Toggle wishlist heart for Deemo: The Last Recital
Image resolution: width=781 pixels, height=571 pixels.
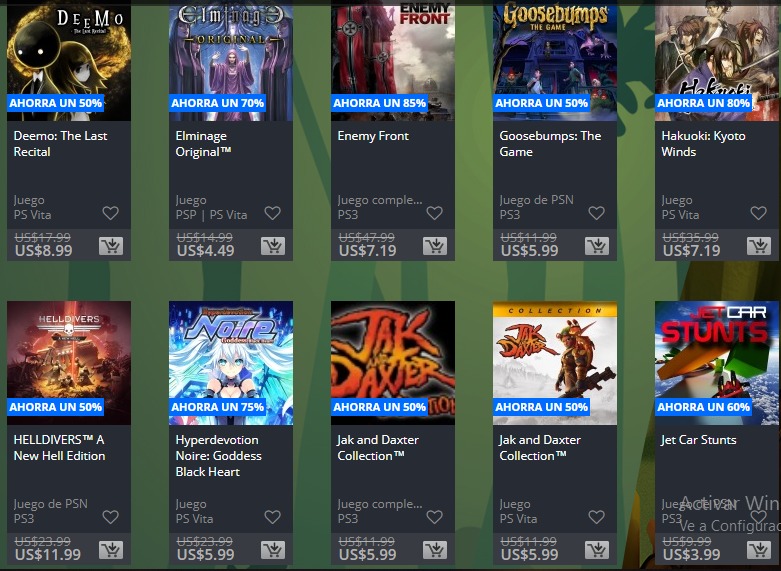click(x=111, y=213)
